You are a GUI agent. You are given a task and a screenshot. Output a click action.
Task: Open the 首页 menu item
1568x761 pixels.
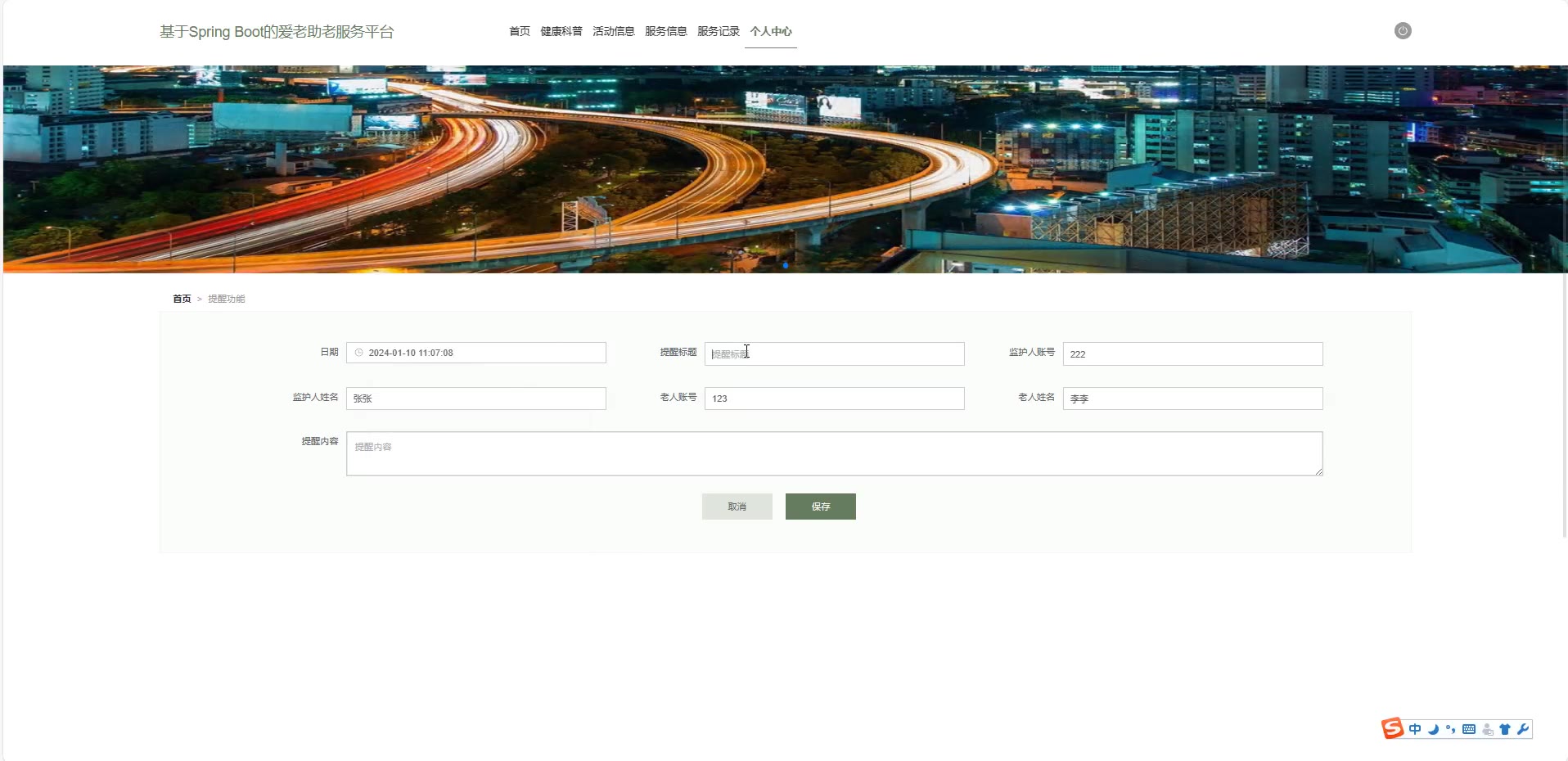[520, 31]
